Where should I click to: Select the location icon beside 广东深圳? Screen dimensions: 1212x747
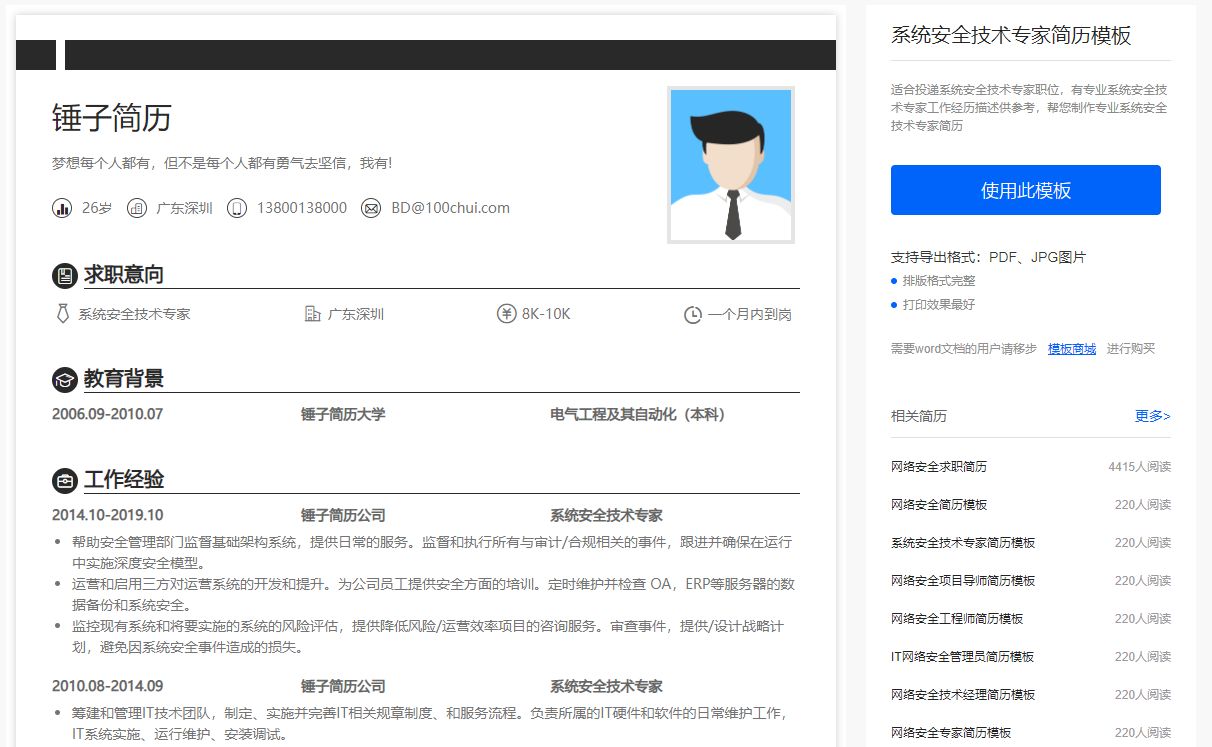pos(136,208)
